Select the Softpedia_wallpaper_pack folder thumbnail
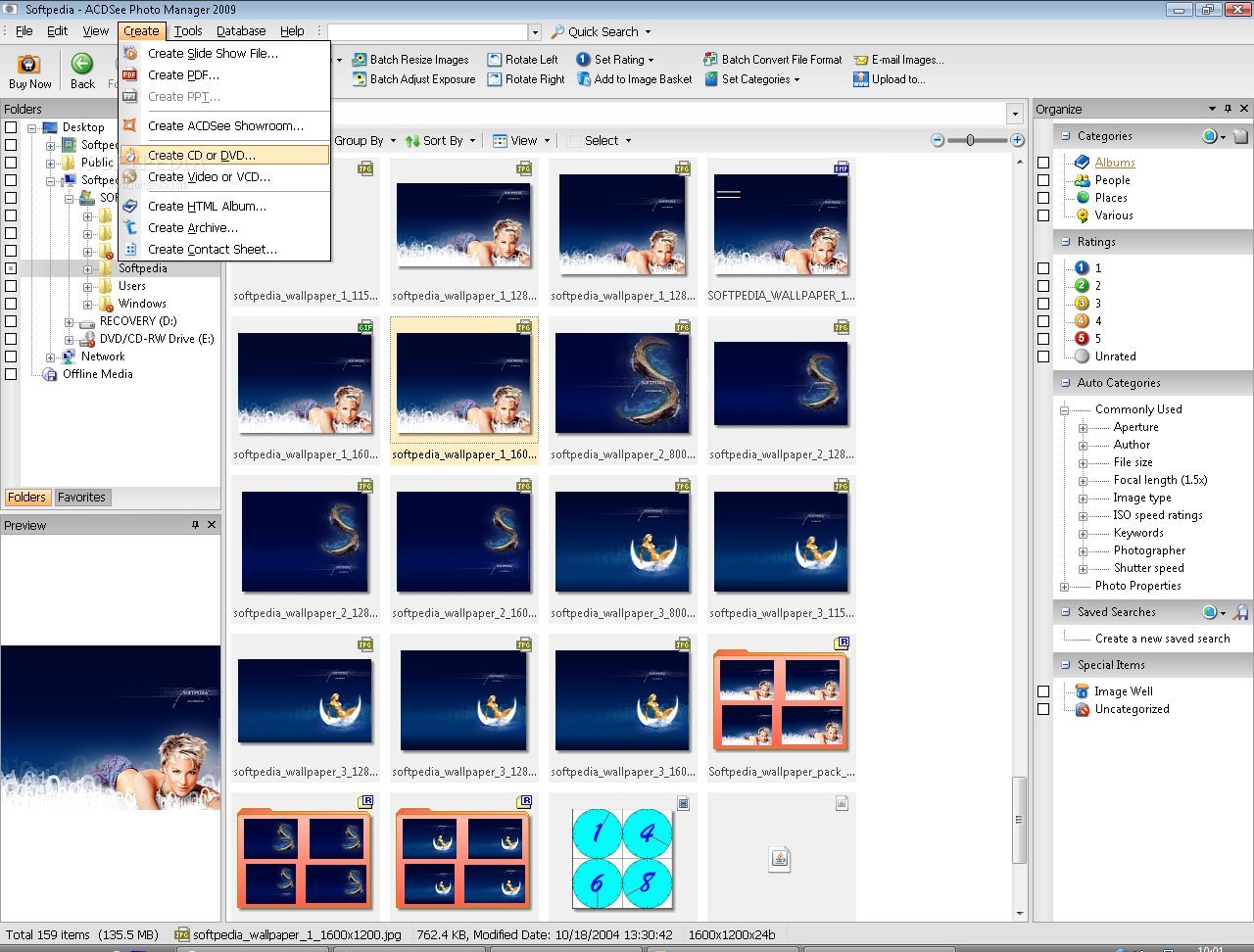 coord(781,701)
